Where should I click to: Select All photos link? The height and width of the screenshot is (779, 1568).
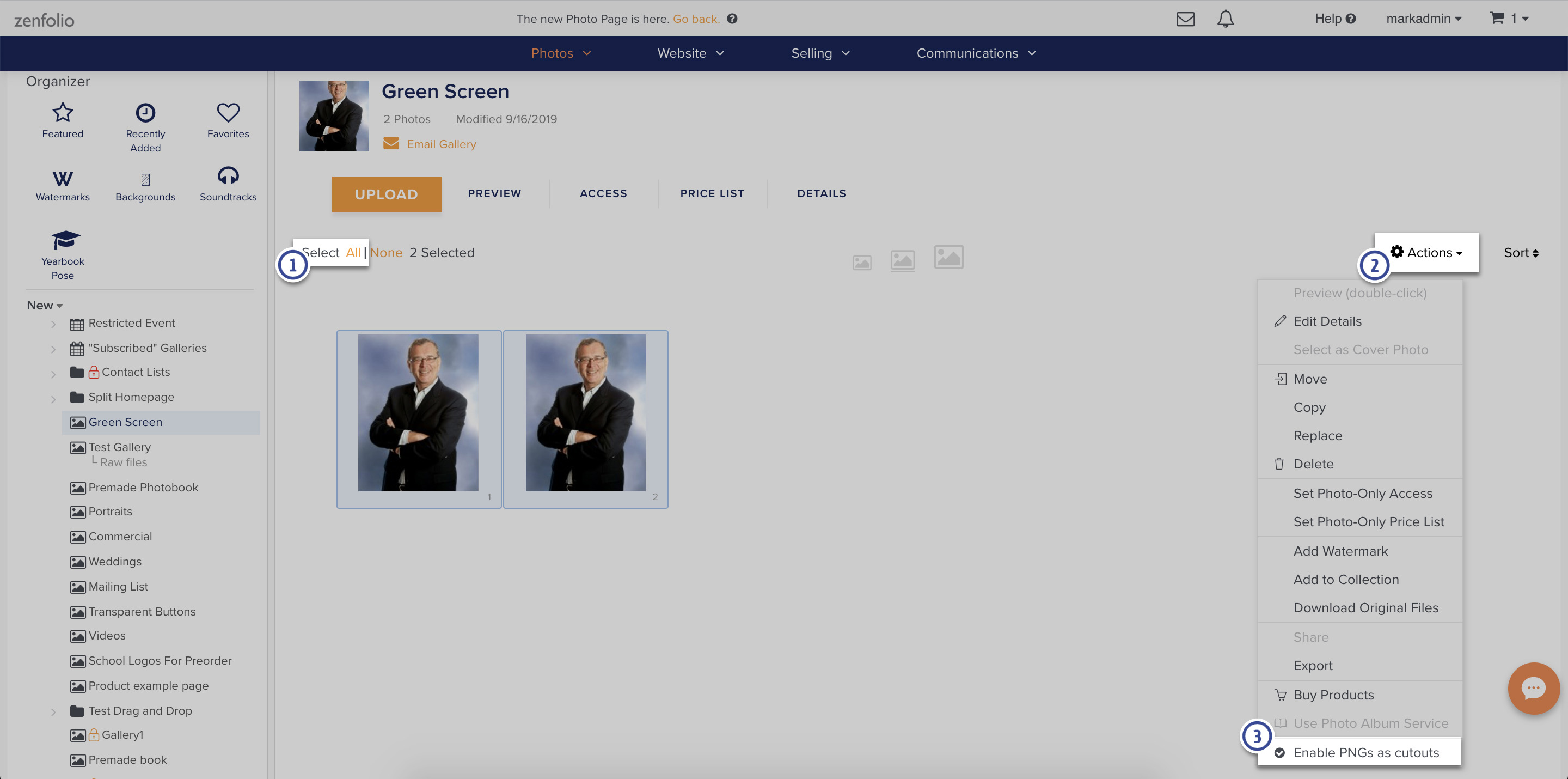353,253
